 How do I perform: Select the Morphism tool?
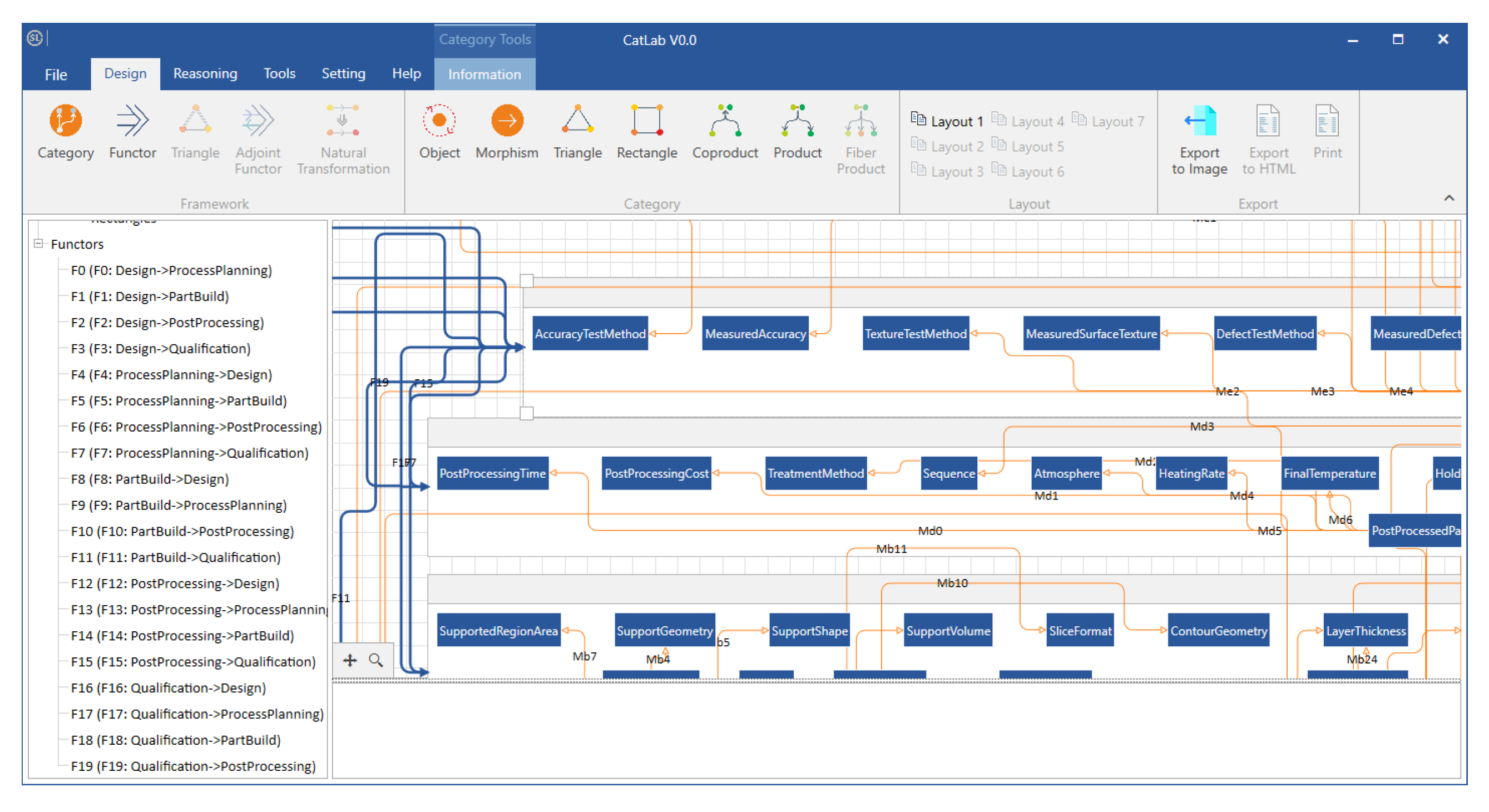pos(507,121)
